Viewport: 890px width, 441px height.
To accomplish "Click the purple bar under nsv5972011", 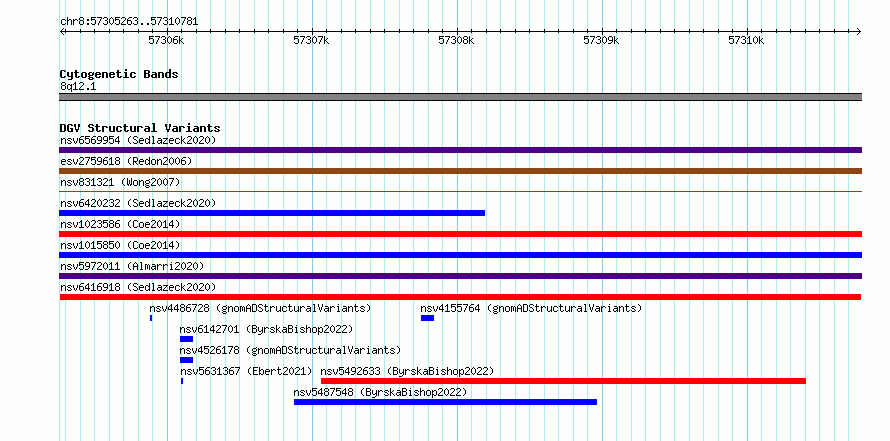I will [x=460, y=276].
